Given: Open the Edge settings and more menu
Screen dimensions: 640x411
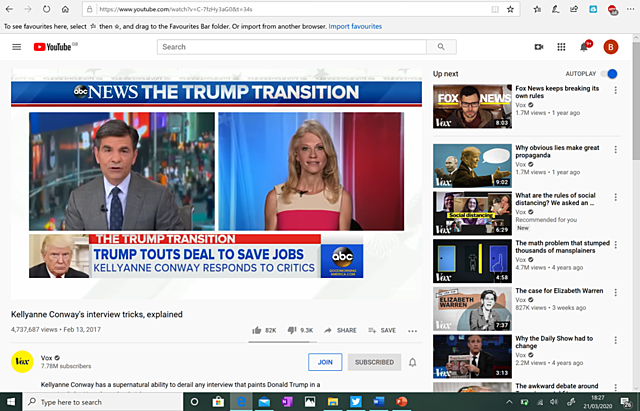Looking at the screenshot, I should click(x=630, y=9).
